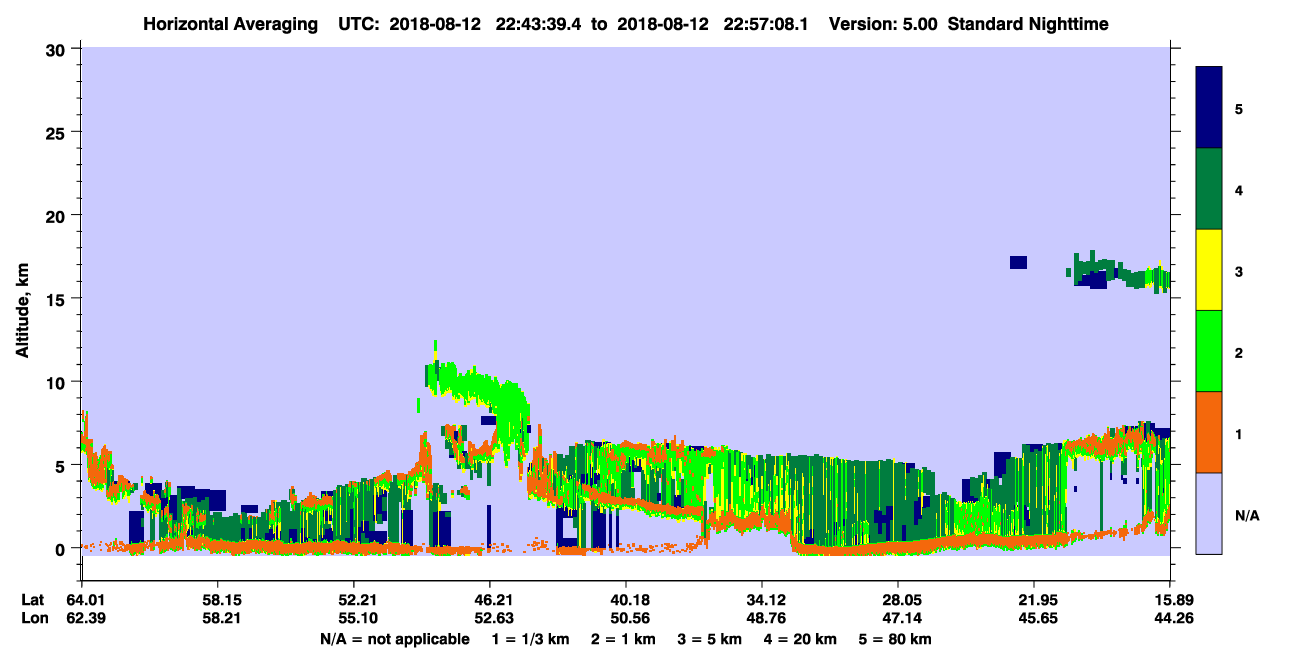Click the dark green level 4 color swatch
1300x667 pixels.
click(x=1209, y=189)
